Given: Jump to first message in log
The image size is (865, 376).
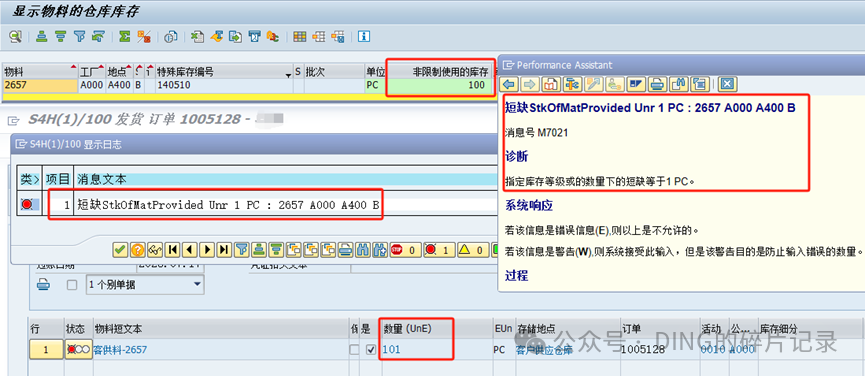Looking at the screenshot, I should pyautogui.click(x=173, y=250).
